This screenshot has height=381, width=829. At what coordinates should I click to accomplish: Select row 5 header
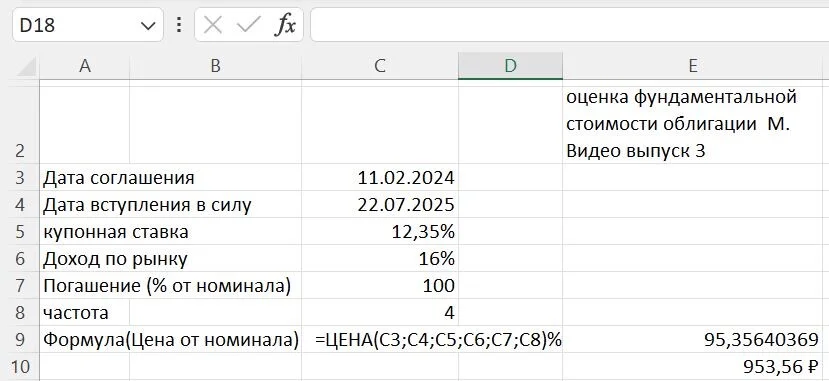pos(20,231)
